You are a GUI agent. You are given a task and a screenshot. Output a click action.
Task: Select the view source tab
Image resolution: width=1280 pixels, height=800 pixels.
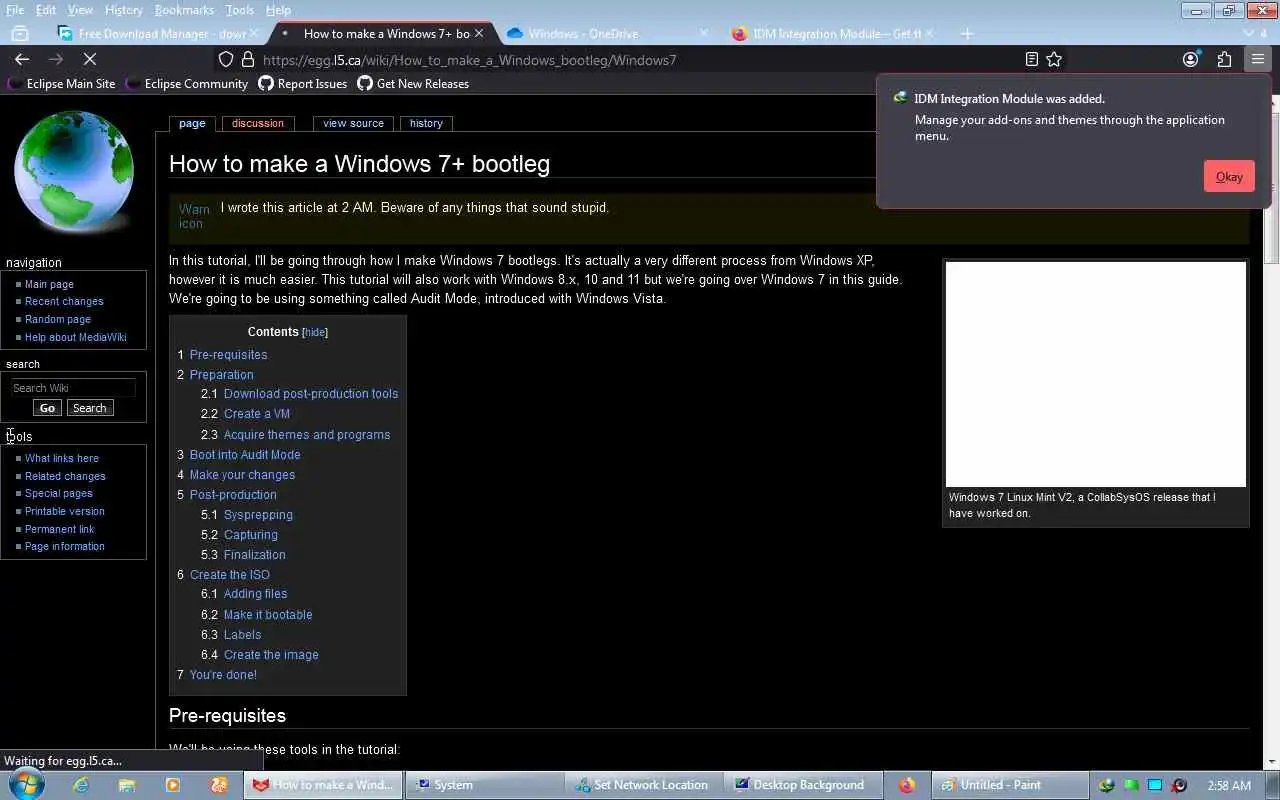[353, 123]
